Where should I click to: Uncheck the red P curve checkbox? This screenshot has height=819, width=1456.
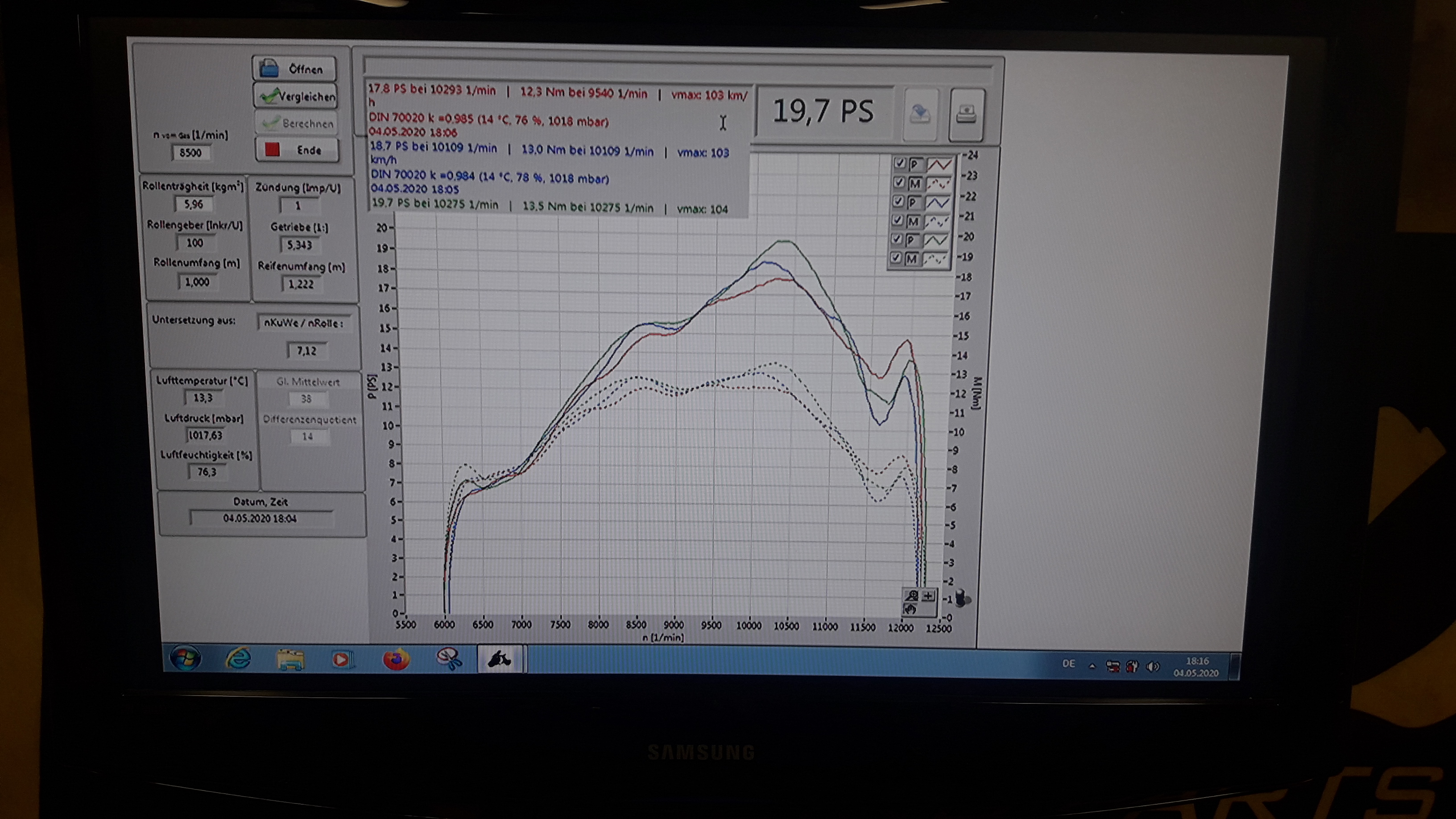click(900, 164)
